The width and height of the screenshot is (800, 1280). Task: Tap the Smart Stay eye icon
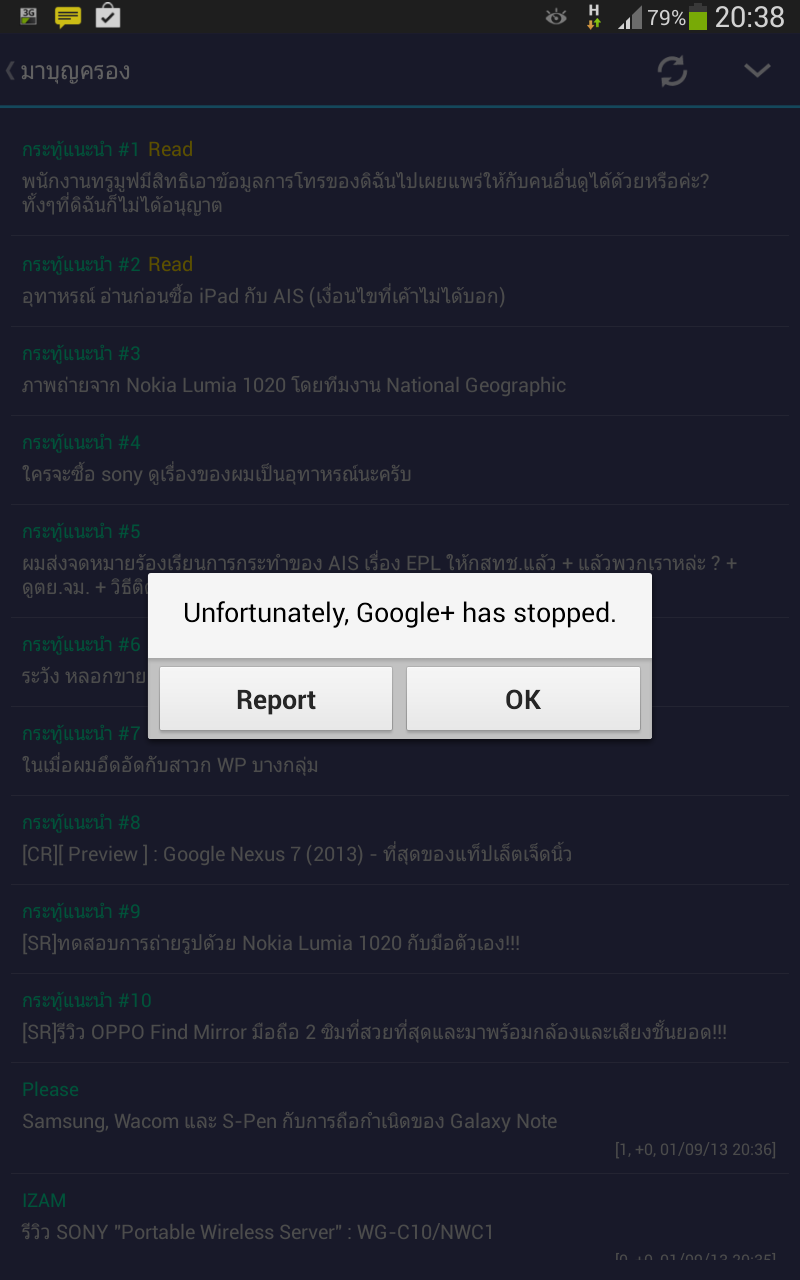556,17
